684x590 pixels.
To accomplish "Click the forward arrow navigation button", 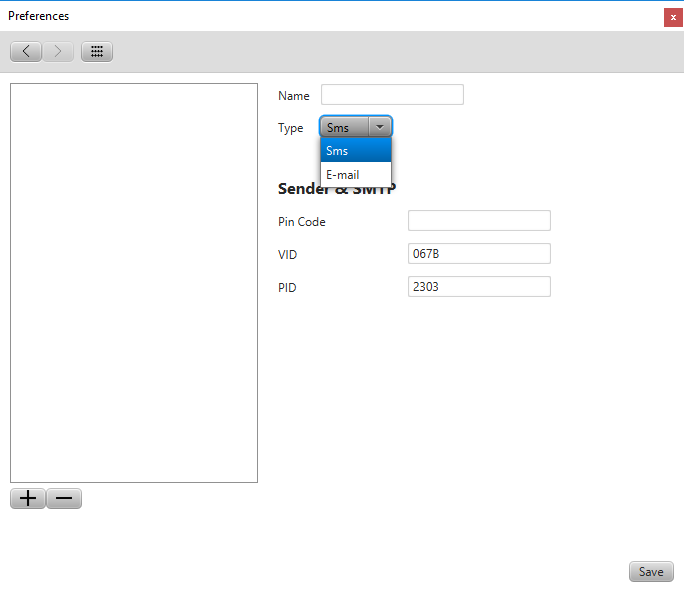I will [x=58, y=51].
